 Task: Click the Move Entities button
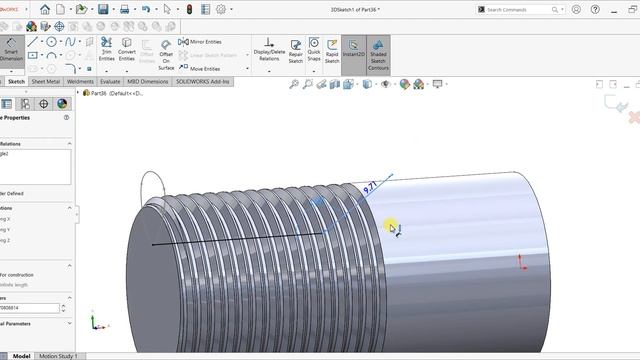point(200,69)
